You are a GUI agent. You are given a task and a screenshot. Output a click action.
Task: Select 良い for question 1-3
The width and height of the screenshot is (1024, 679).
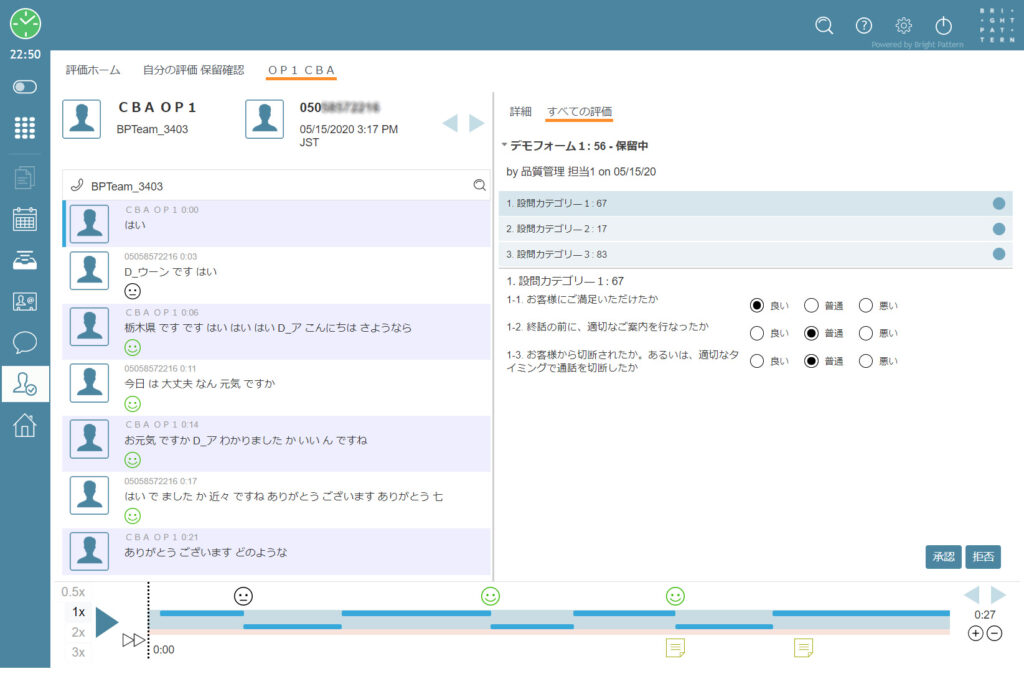tap(757, 361)
